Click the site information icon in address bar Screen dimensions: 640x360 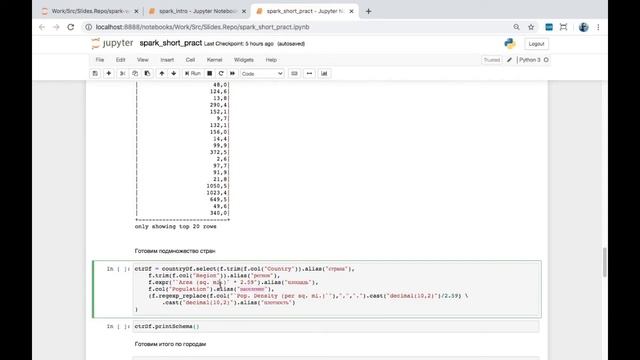89,27
